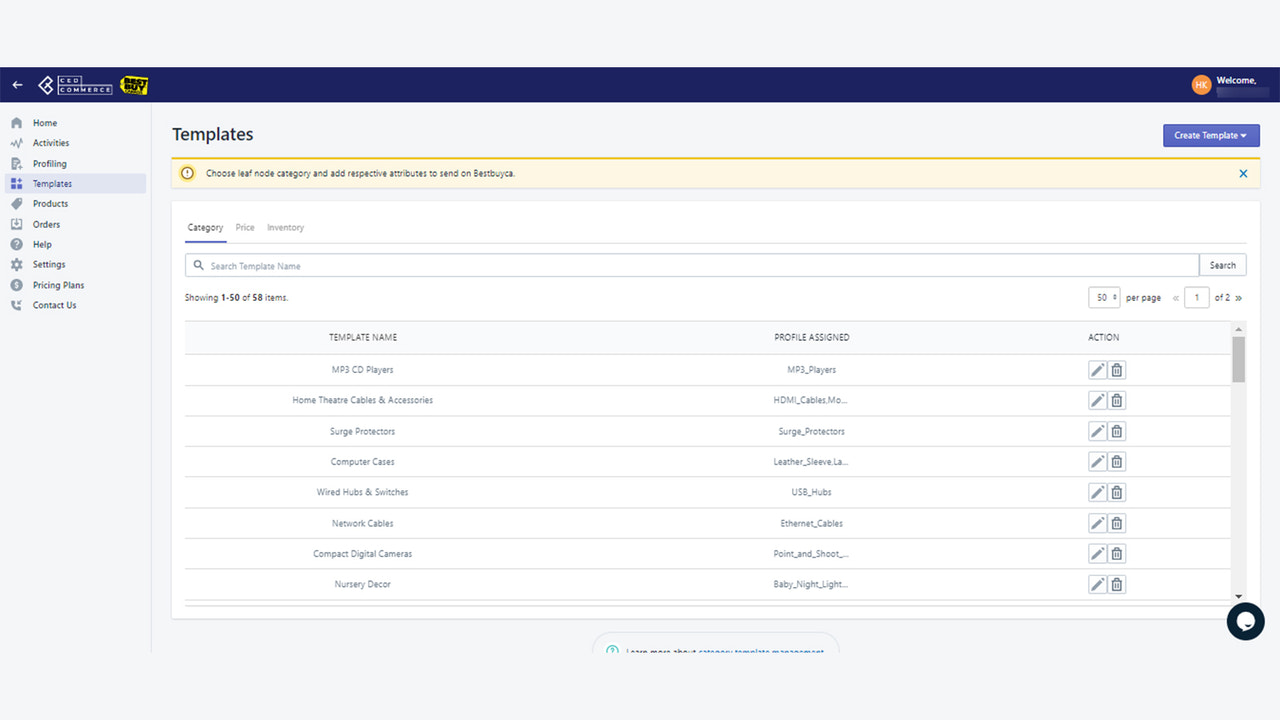
Task: Open the chat support bubble
Action: pyautogui.click(x=1245, y=621)
